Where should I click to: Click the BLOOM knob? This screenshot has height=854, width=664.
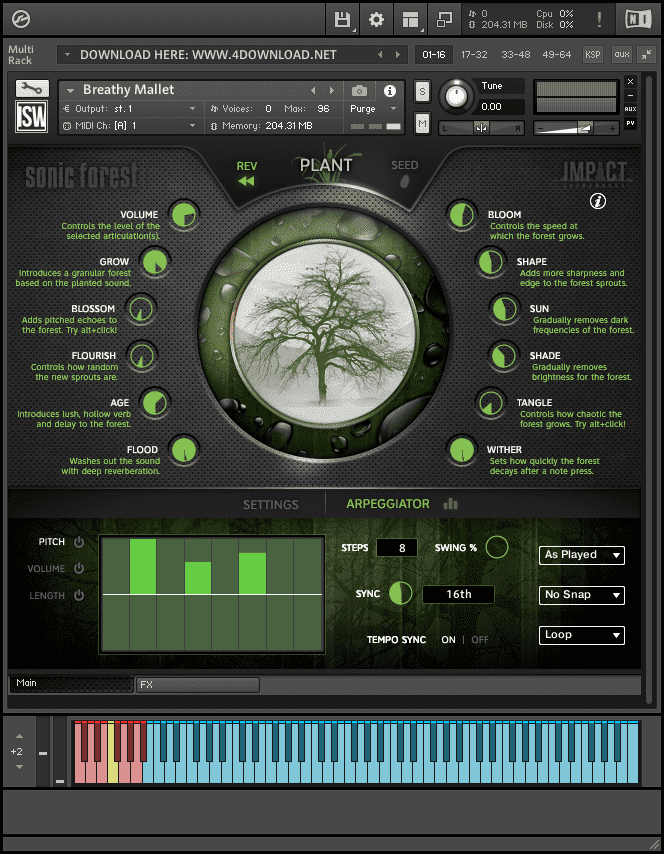pyautogui.click(x=462, y=215)
